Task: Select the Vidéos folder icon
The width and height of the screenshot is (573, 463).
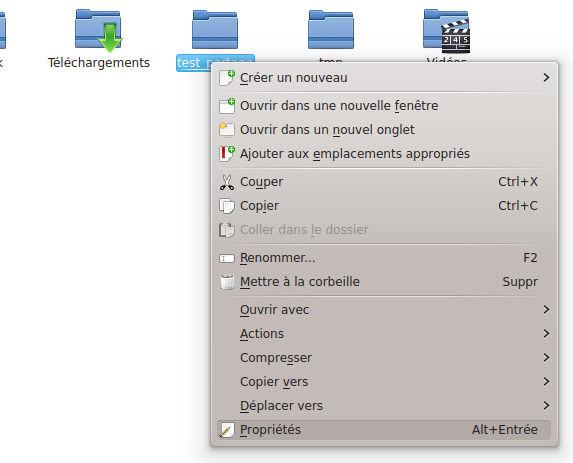Action: click(446, 31)
